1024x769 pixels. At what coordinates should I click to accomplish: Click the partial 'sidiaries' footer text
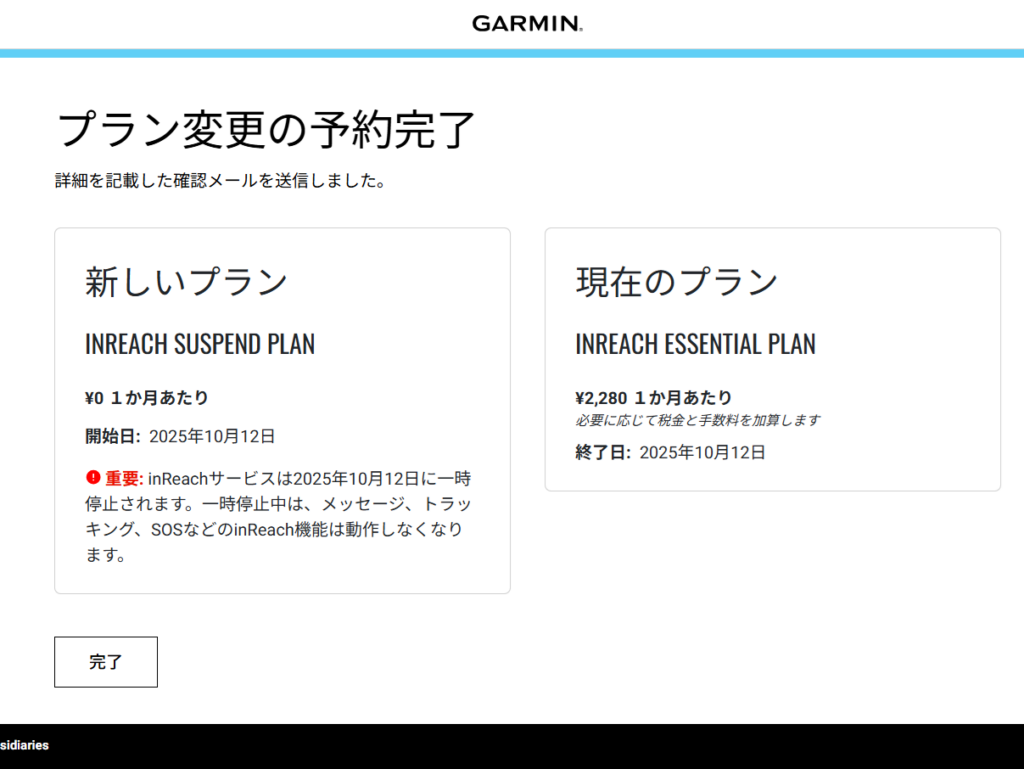(24, 745)
